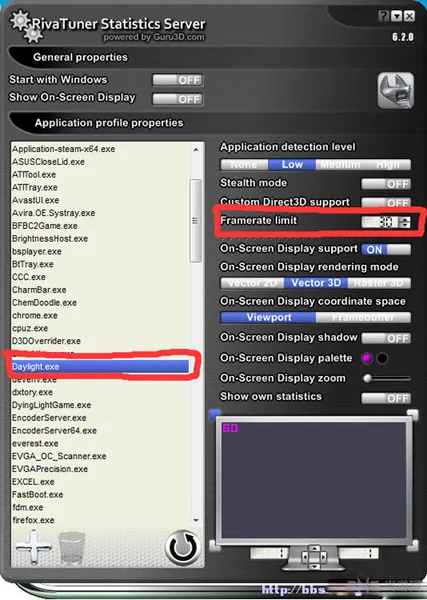The width and height of the screenshot is (427, 600).
Task: Click the top-left corner marker of preview
Action: 215,414
